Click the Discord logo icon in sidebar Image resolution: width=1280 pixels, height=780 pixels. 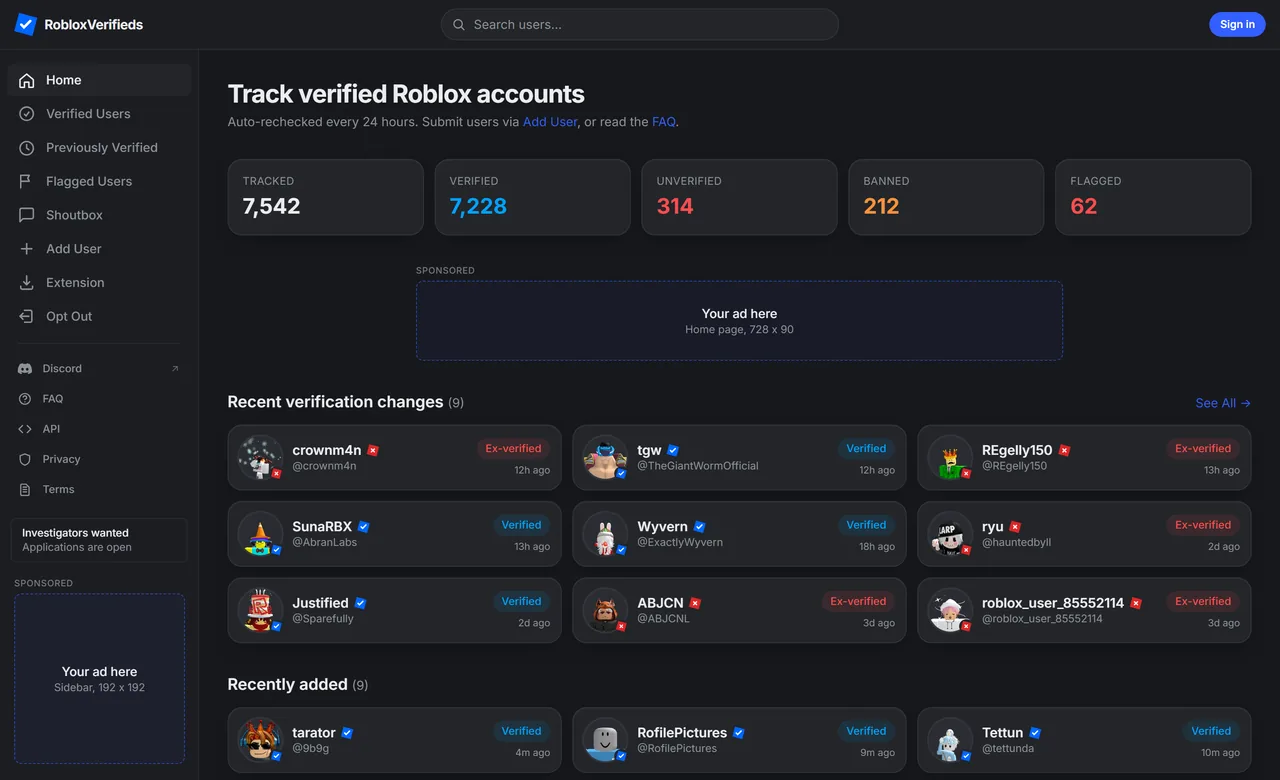(25, 369)
